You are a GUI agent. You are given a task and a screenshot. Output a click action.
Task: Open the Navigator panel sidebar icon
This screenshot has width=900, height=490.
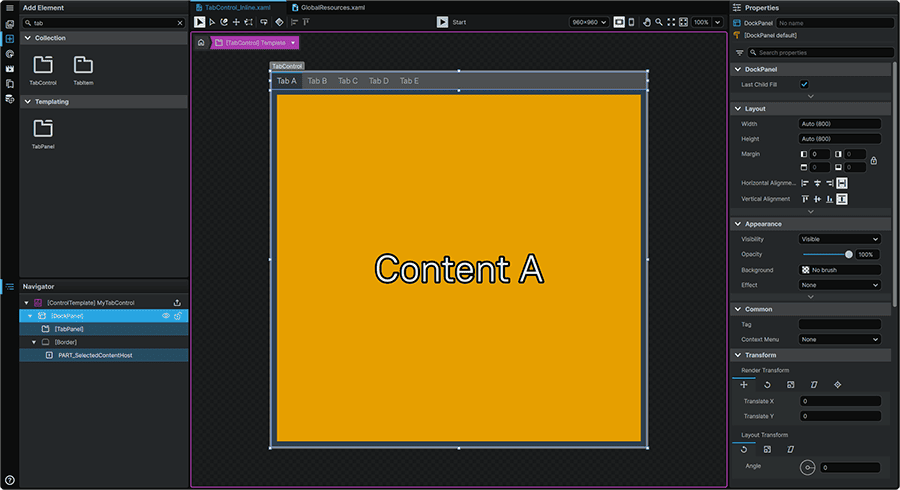coord(9,286)
